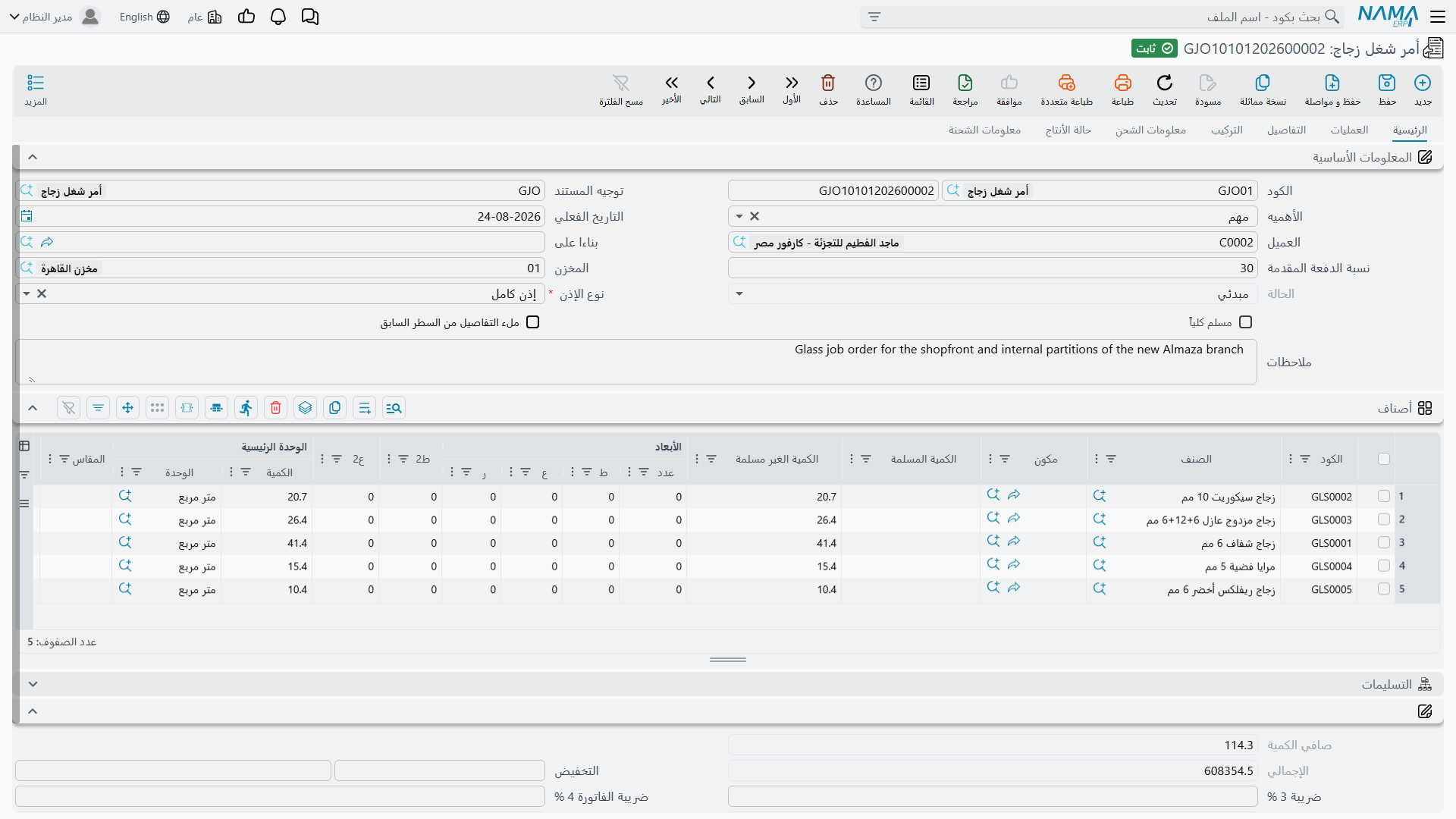The image size is (1456, 819).
Task: Open the نوع الإذن dropdown arrow
Action: tap(27, 294)
